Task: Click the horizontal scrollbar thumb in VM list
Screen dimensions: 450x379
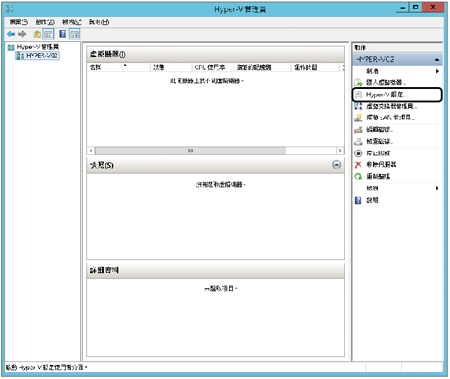Action: point(190,151)
